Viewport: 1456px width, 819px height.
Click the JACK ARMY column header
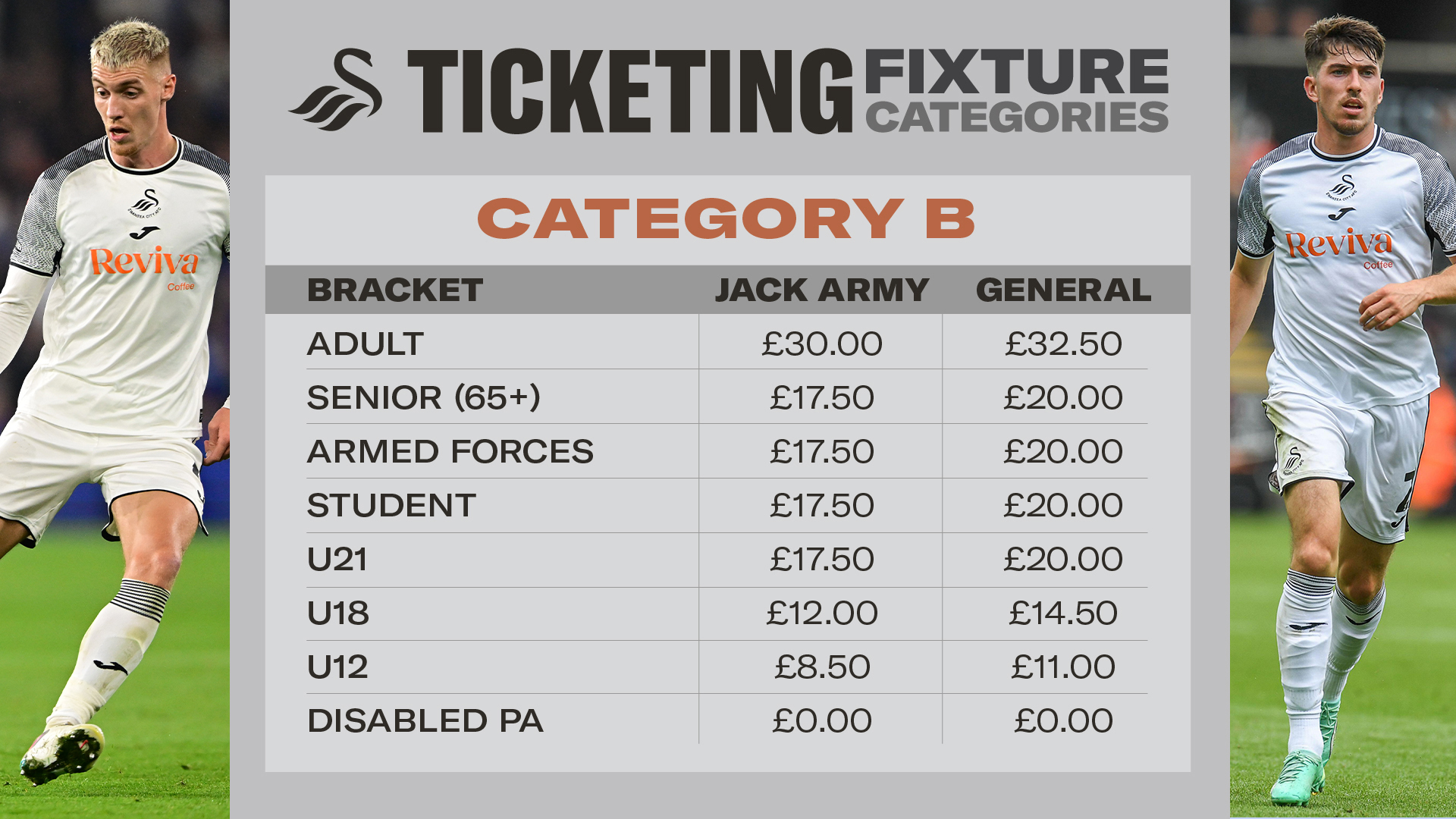tap(822, 290)
